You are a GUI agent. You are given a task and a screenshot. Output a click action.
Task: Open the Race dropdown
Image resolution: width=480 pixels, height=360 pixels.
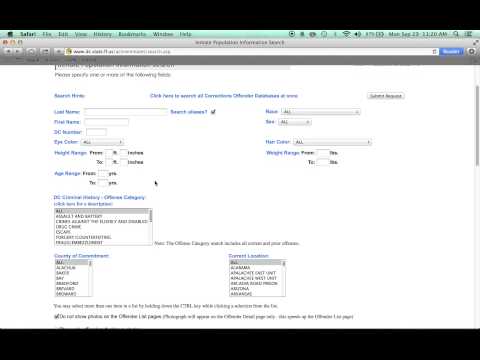coord(320,112)
